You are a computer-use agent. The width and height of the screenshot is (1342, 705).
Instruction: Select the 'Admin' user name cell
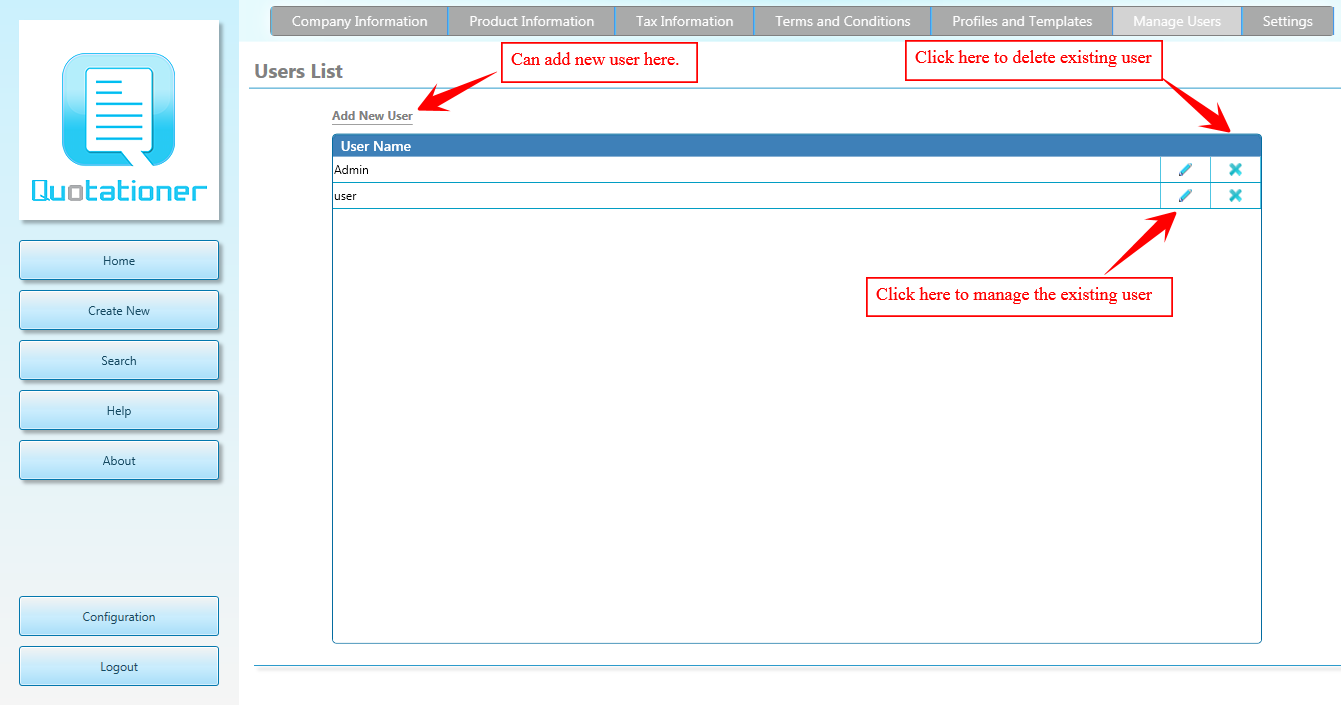pos(746,170)
